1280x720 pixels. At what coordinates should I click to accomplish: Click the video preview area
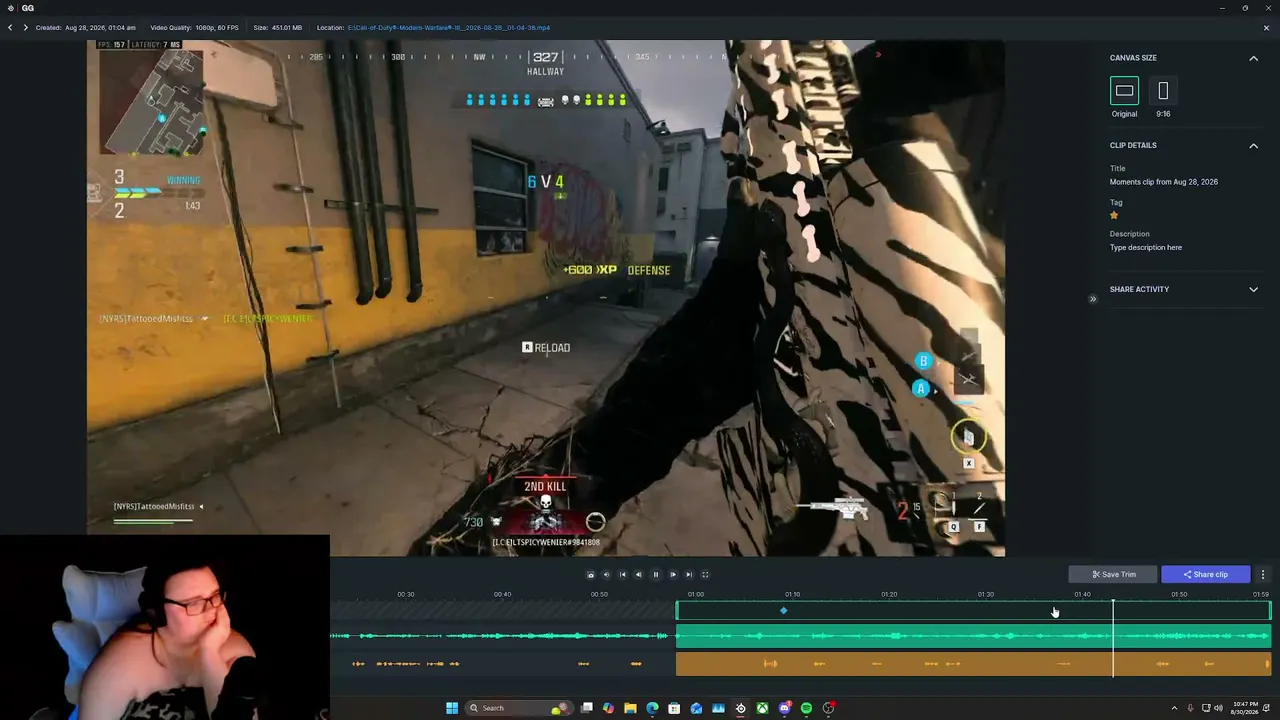click(x=546, y=298)
